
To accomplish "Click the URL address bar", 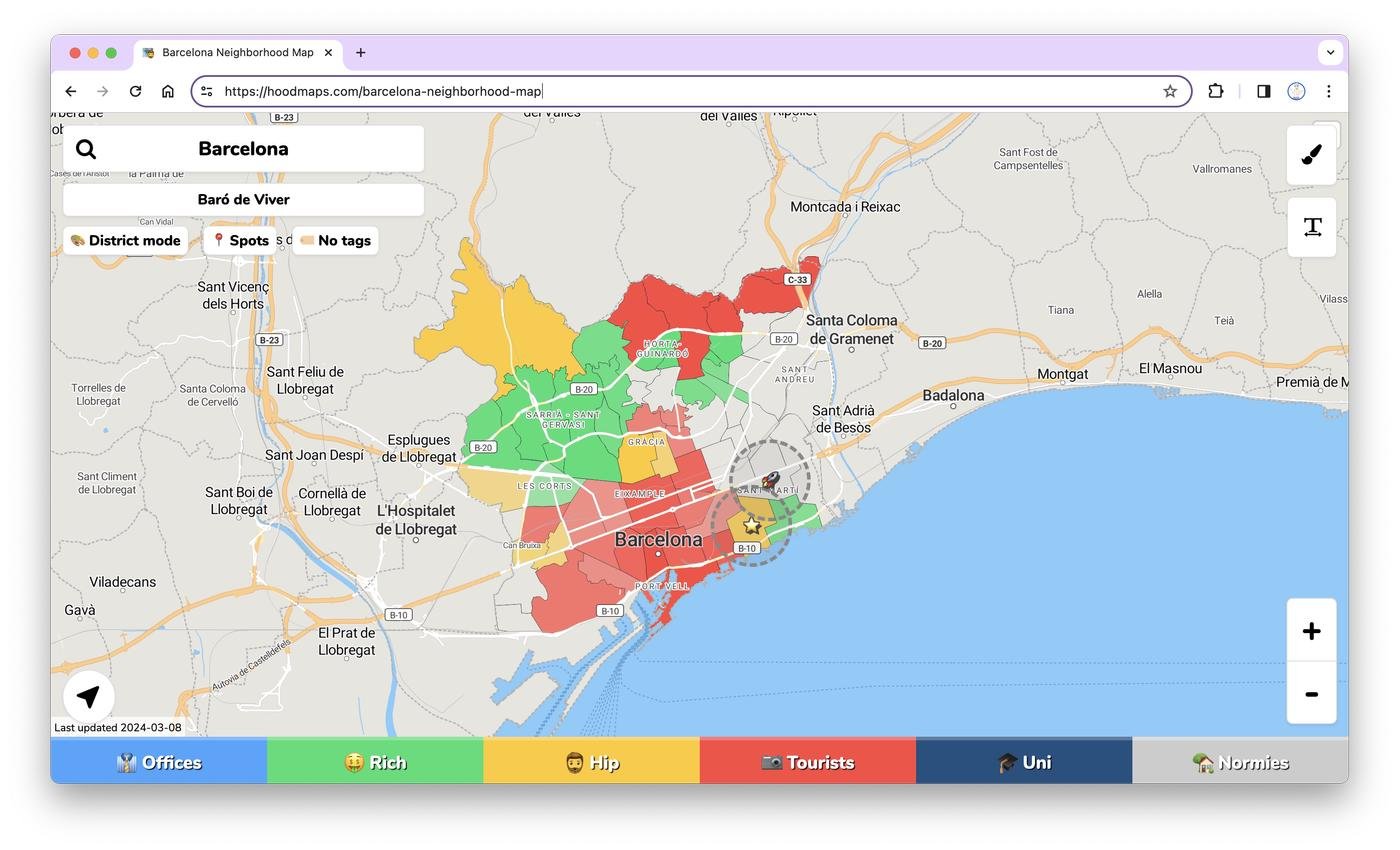I will (x=680, y=91).
